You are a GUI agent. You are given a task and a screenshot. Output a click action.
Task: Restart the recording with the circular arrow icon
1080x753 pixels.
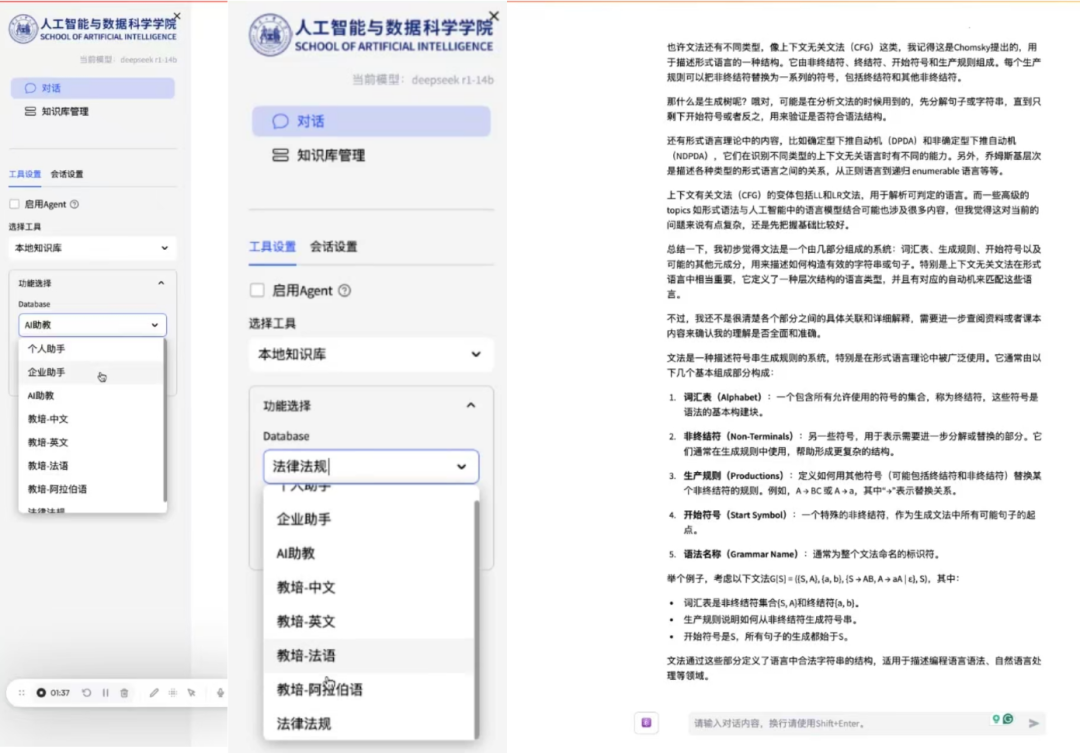87,692
